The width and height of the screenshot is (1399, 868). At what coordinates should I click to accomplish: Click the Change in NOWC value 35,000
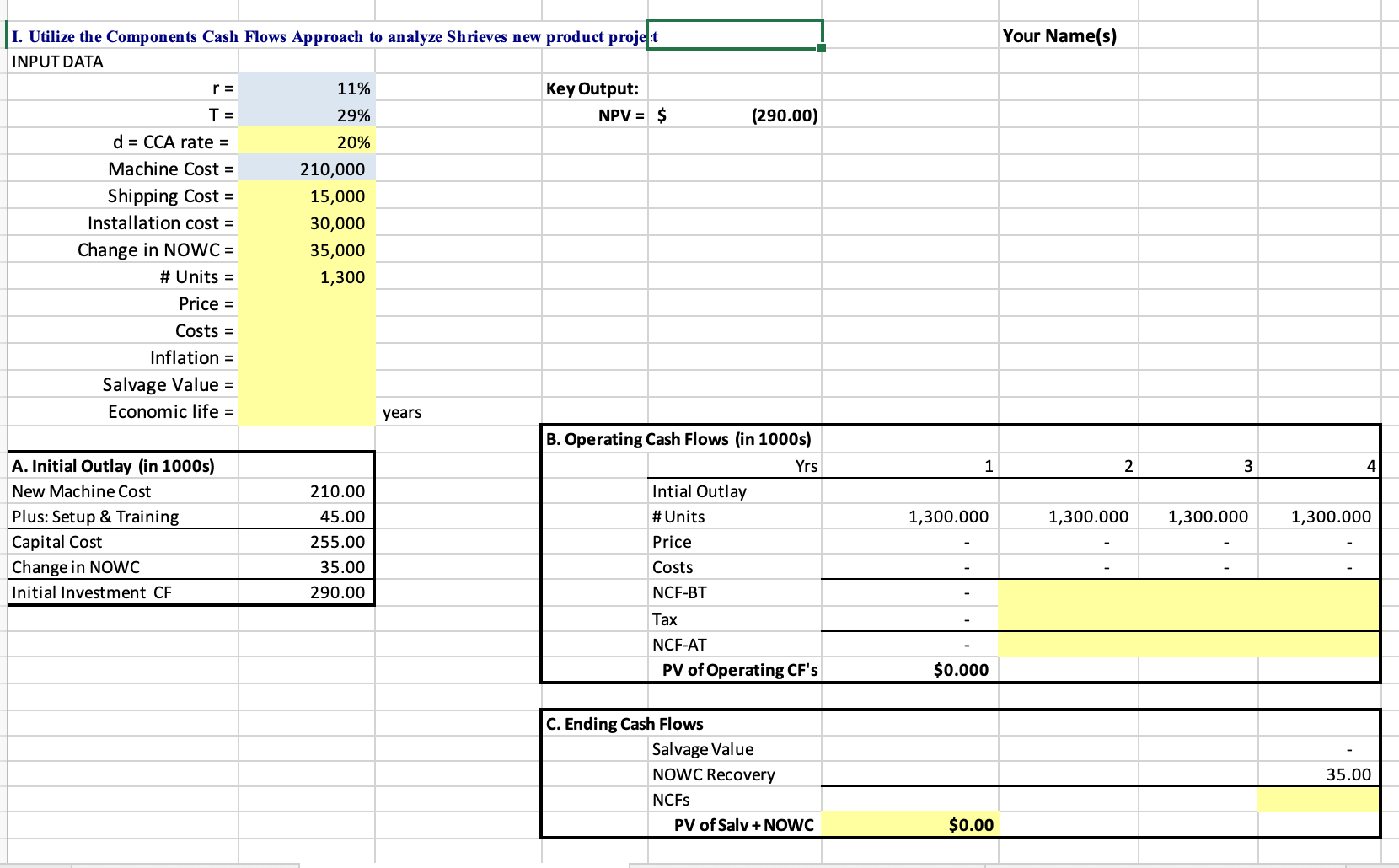tap(307, 250)
